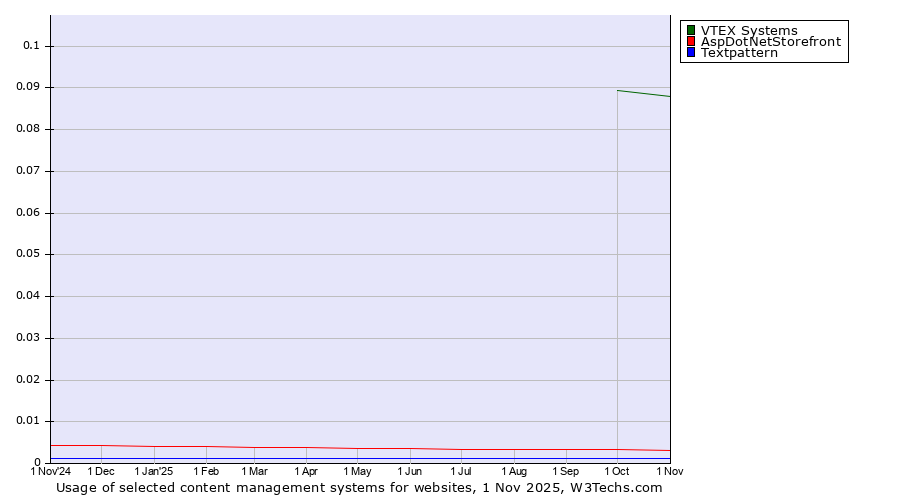Click the 1 Jul x-axis label
This screenshot has width=900, height=500.
click(x=461, y=471)
